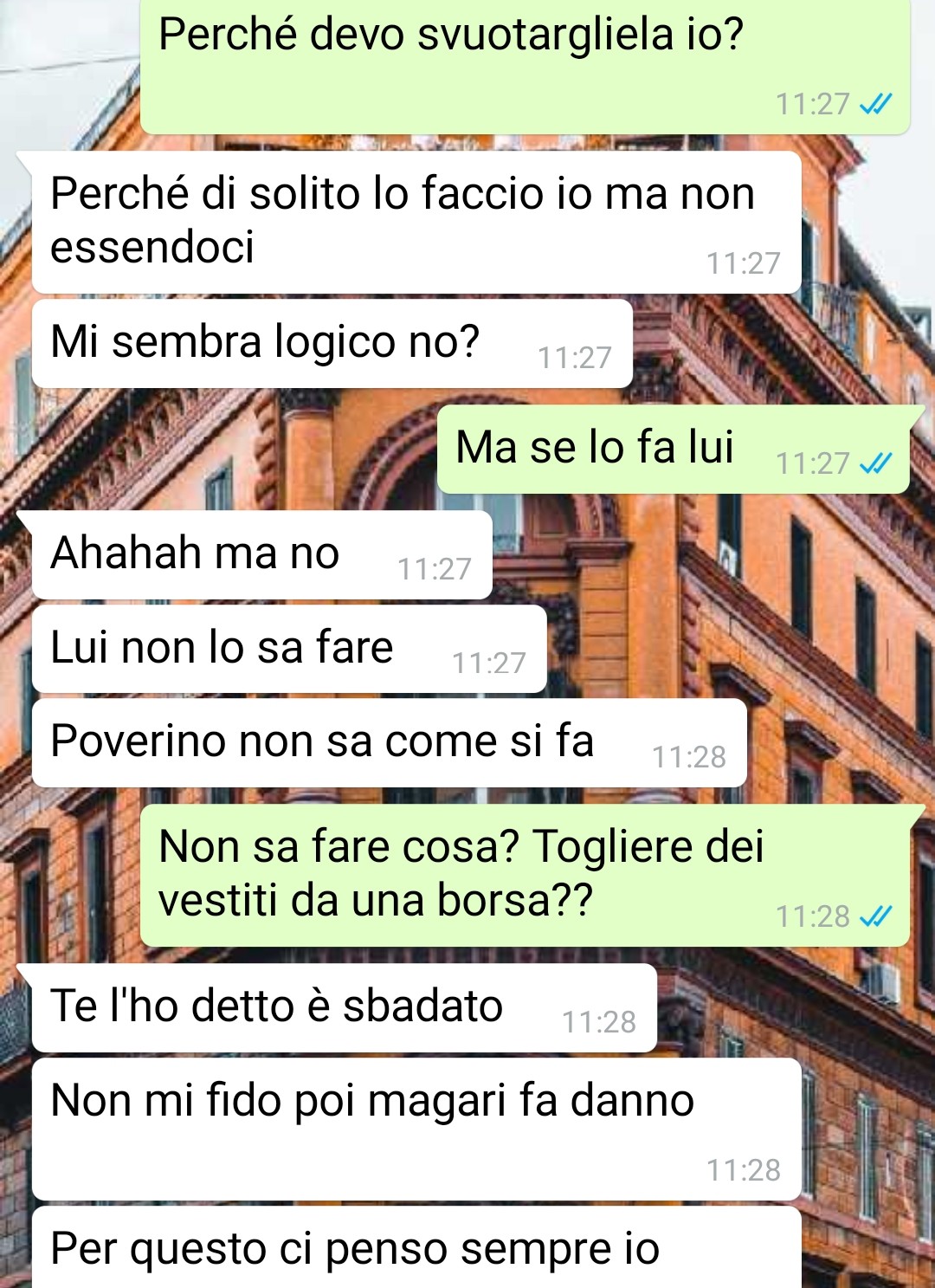Image resolution: width=935 pixels, height=1288 pixels.
Task: Tap read receipt ticks on "Ma se lo fa lui"
Action: click(x=875, y=463)
